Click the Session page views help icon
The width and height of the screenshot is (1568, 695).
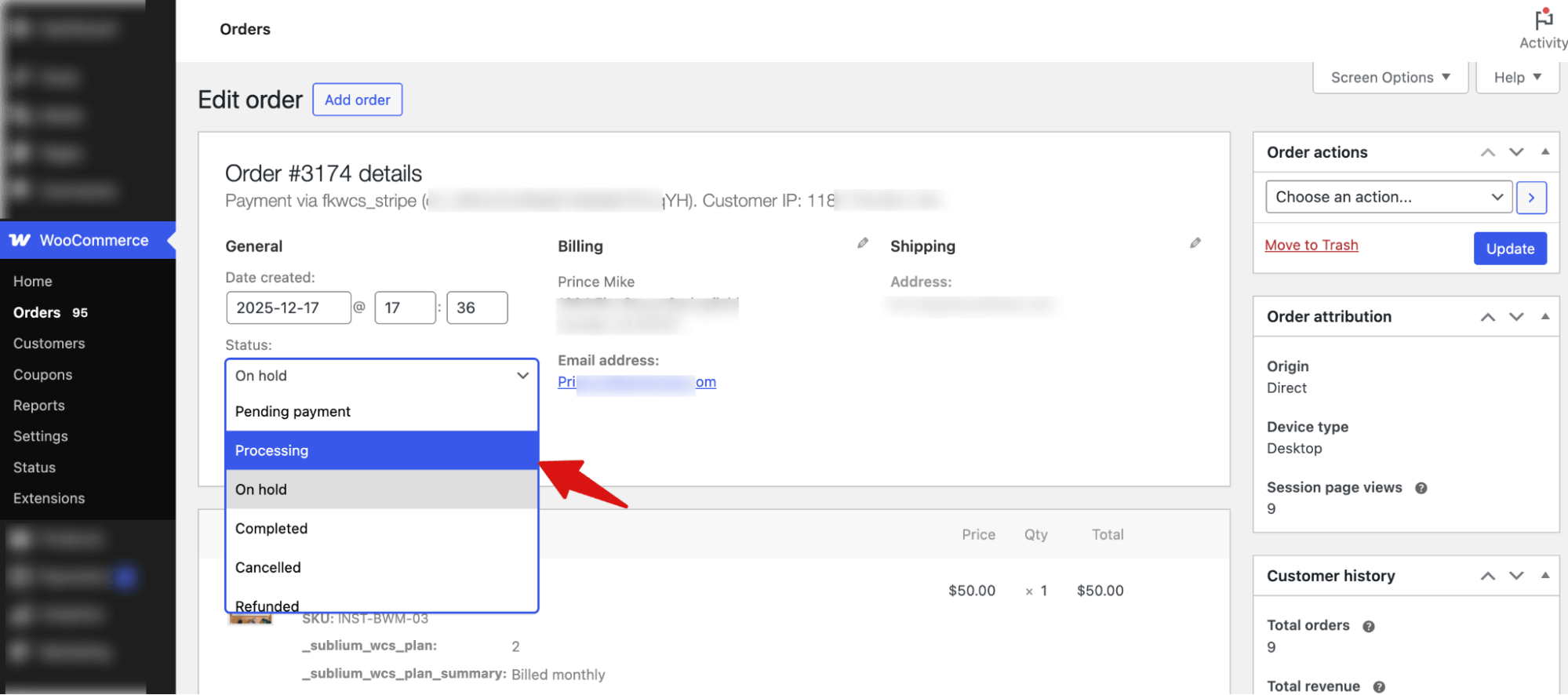(x=1421, y=488)
